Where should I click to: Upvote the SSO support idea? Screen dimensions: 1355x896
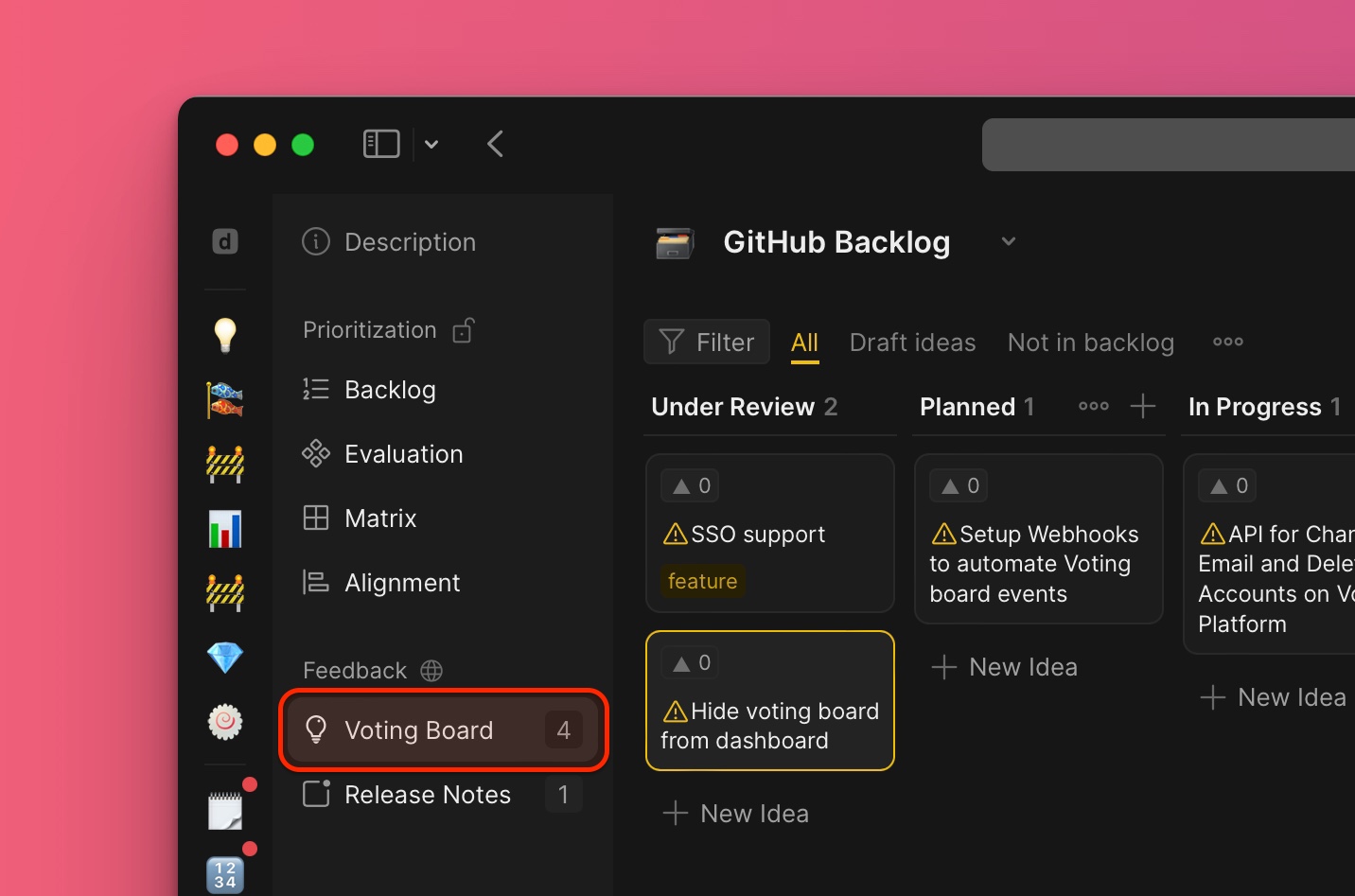(x=690, y=484)
